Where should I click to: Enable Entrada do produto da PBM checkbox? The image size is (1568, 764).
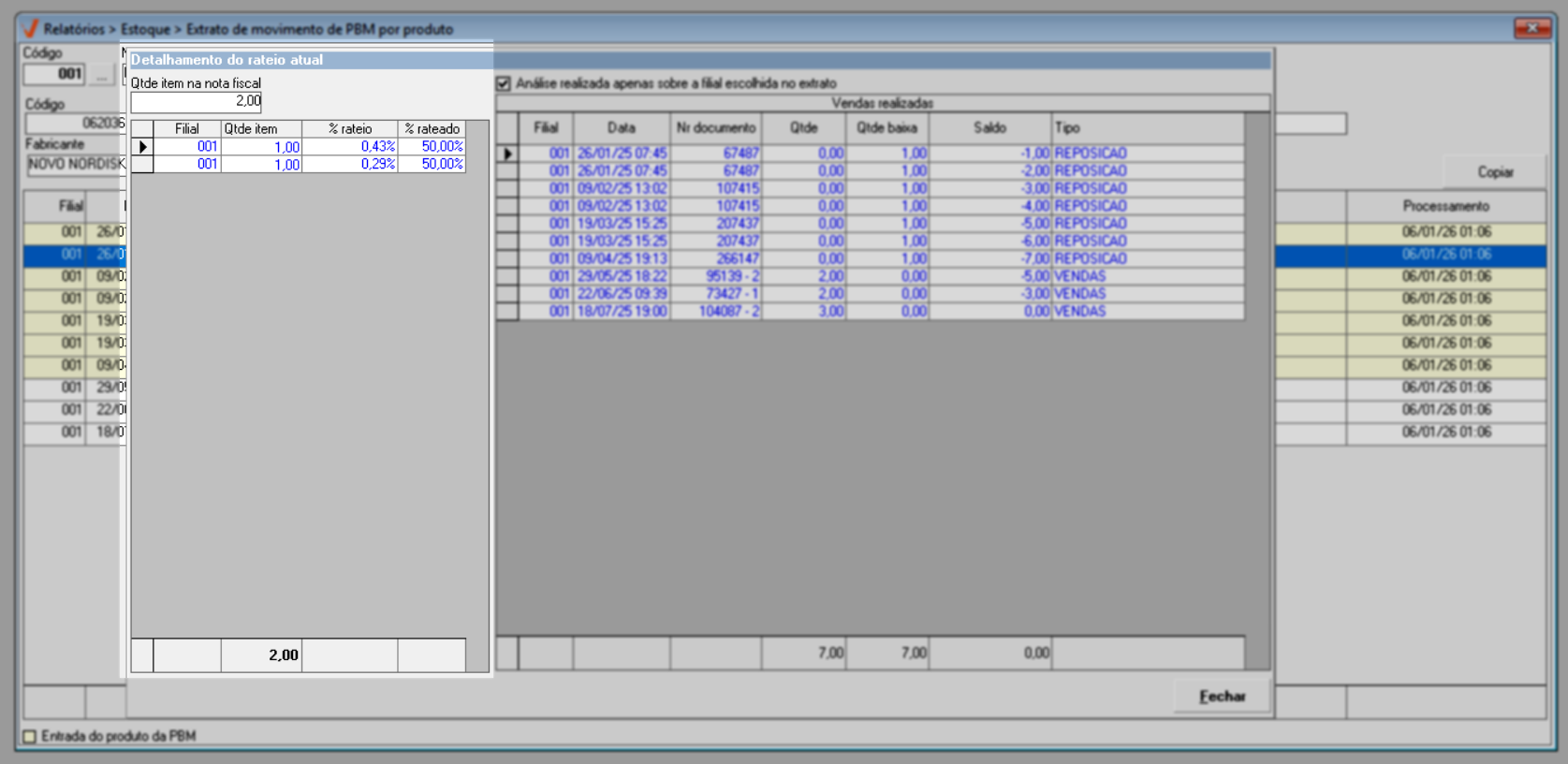click(30, 736)
